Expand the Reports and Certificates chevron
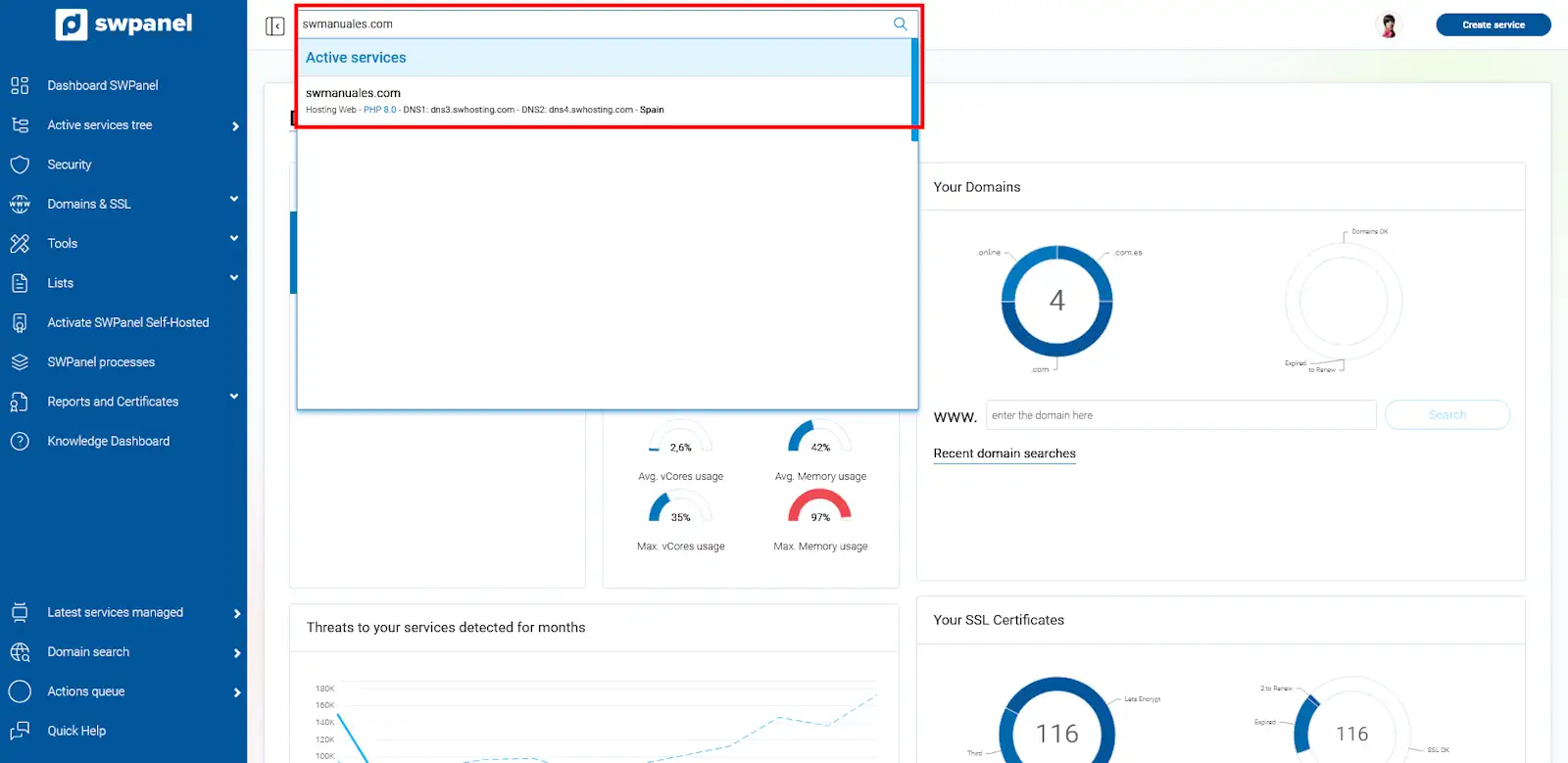This screenshot has width=1568, height=763. click(234, 397)
